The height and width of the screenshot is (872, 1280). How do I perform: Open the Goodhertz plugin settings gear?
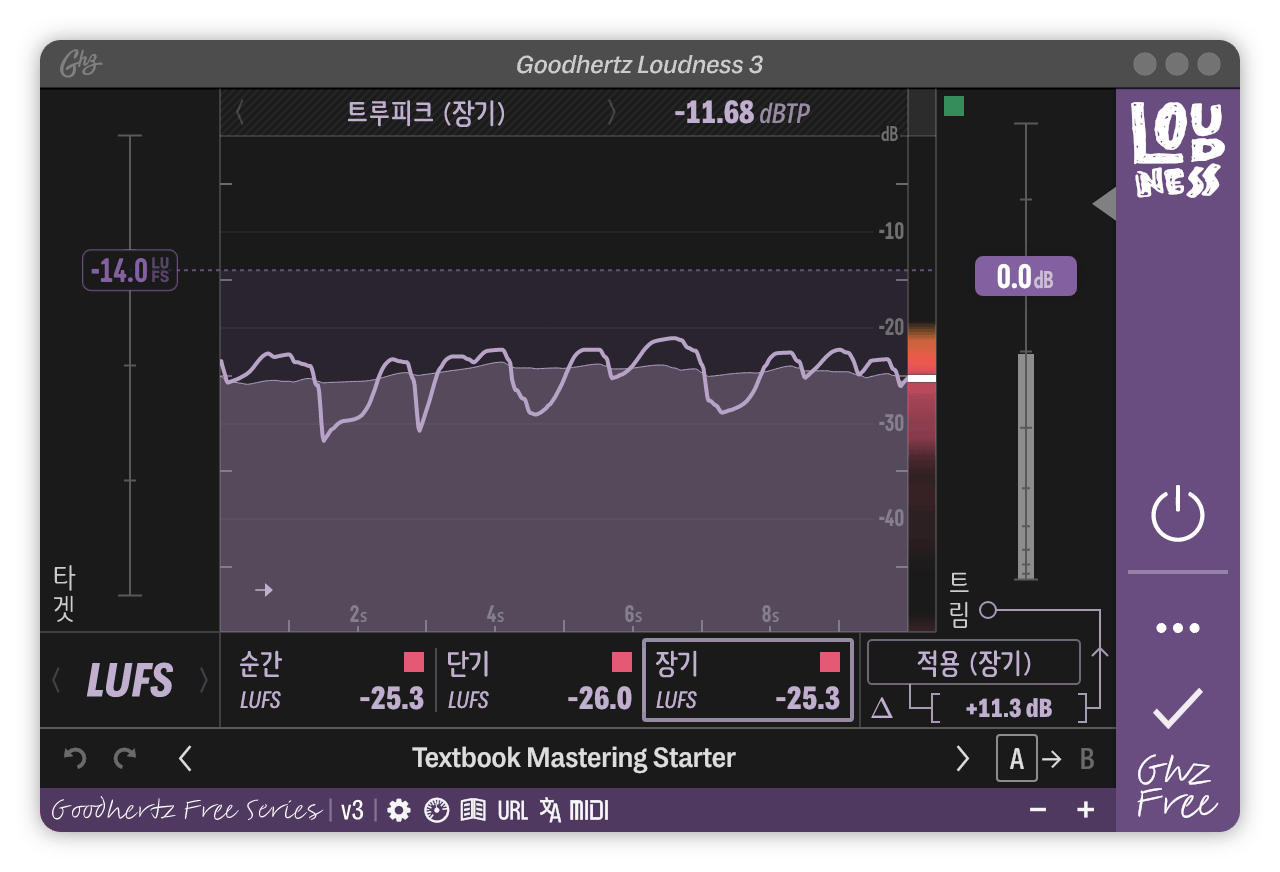(x=399, y=810)
